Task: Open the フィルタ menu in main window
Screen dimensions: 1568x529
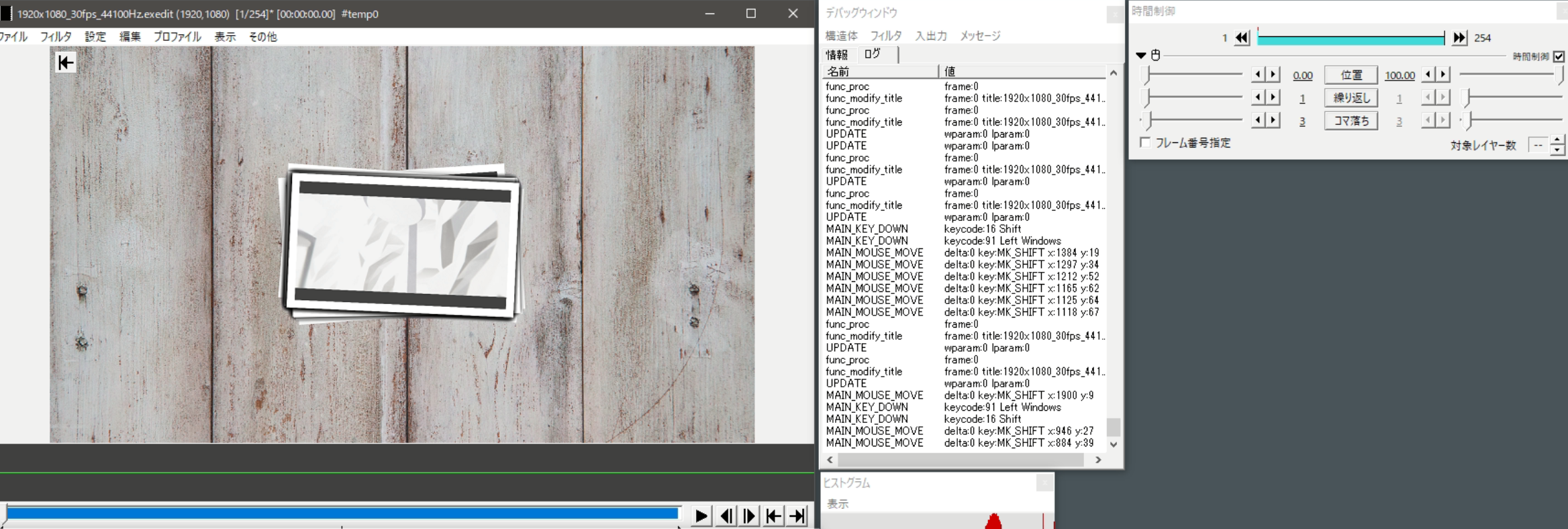Action: [56, 37]
